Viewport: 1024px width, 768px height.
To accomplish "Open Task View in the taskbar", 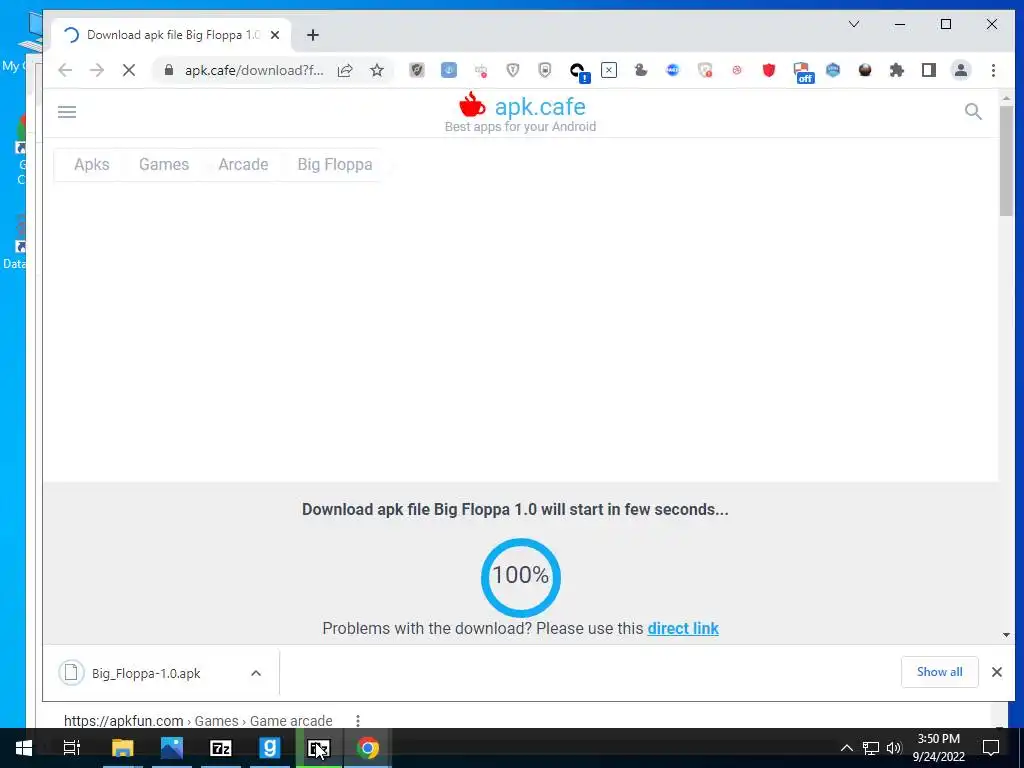I will 72,748.
